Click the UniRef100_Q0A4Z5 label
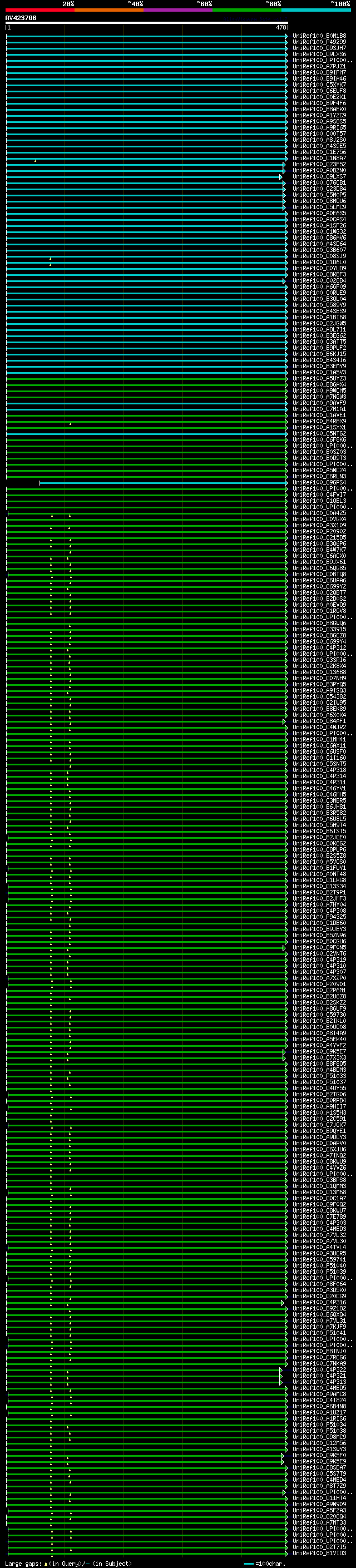Screen dimensions: 356x1568 pos(319,513)
